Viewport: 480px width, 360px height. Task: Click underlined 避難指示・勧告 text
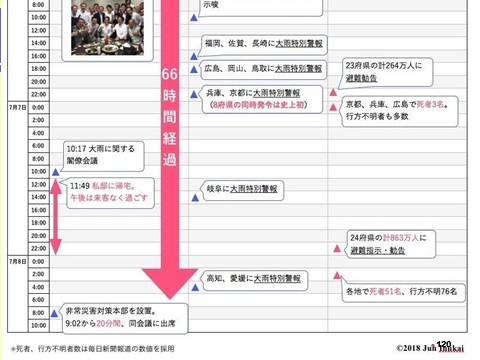tap(377, 250)
